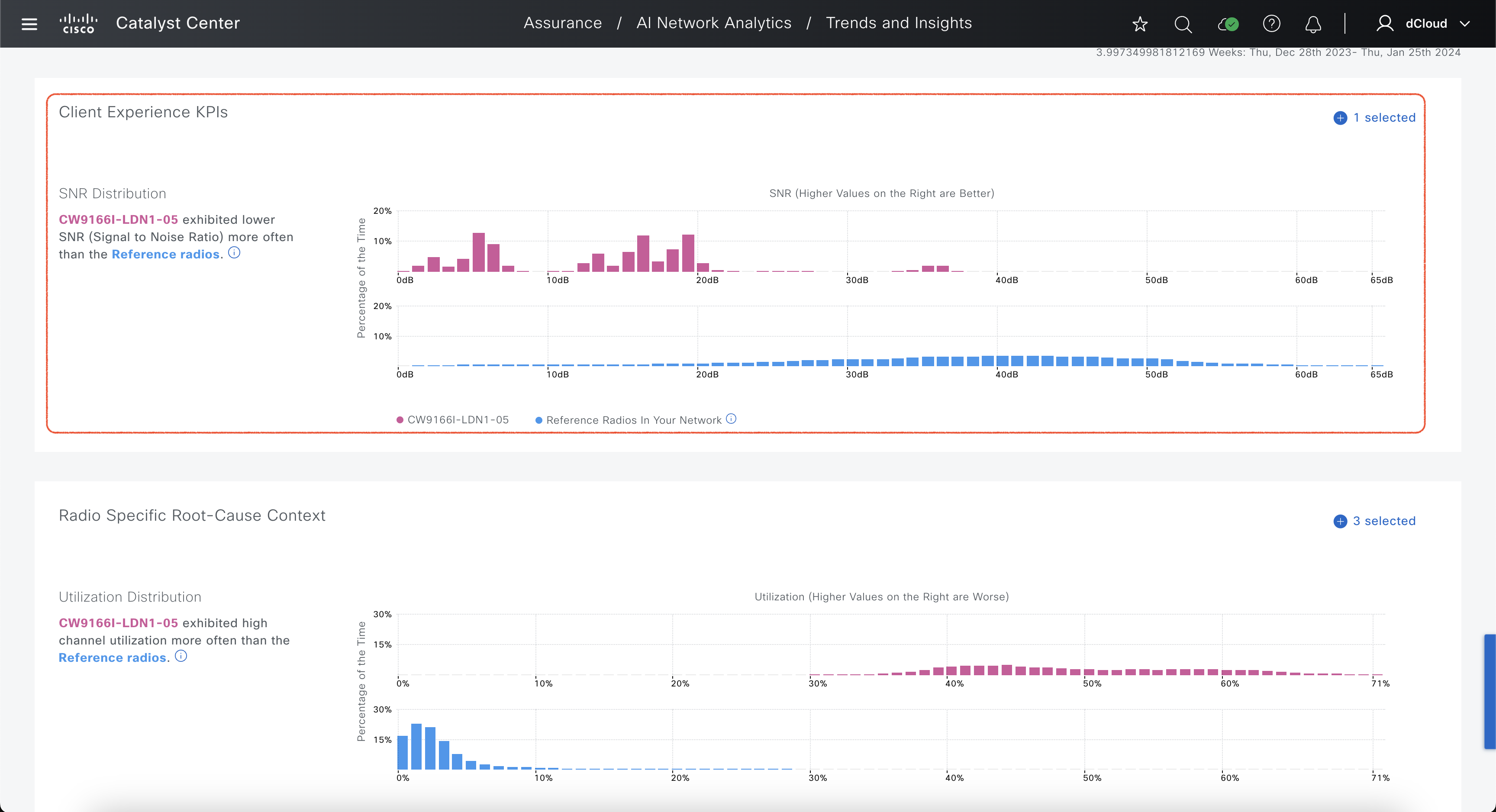Click plus icon beside 3 selected

click(x=1340, y=521)
